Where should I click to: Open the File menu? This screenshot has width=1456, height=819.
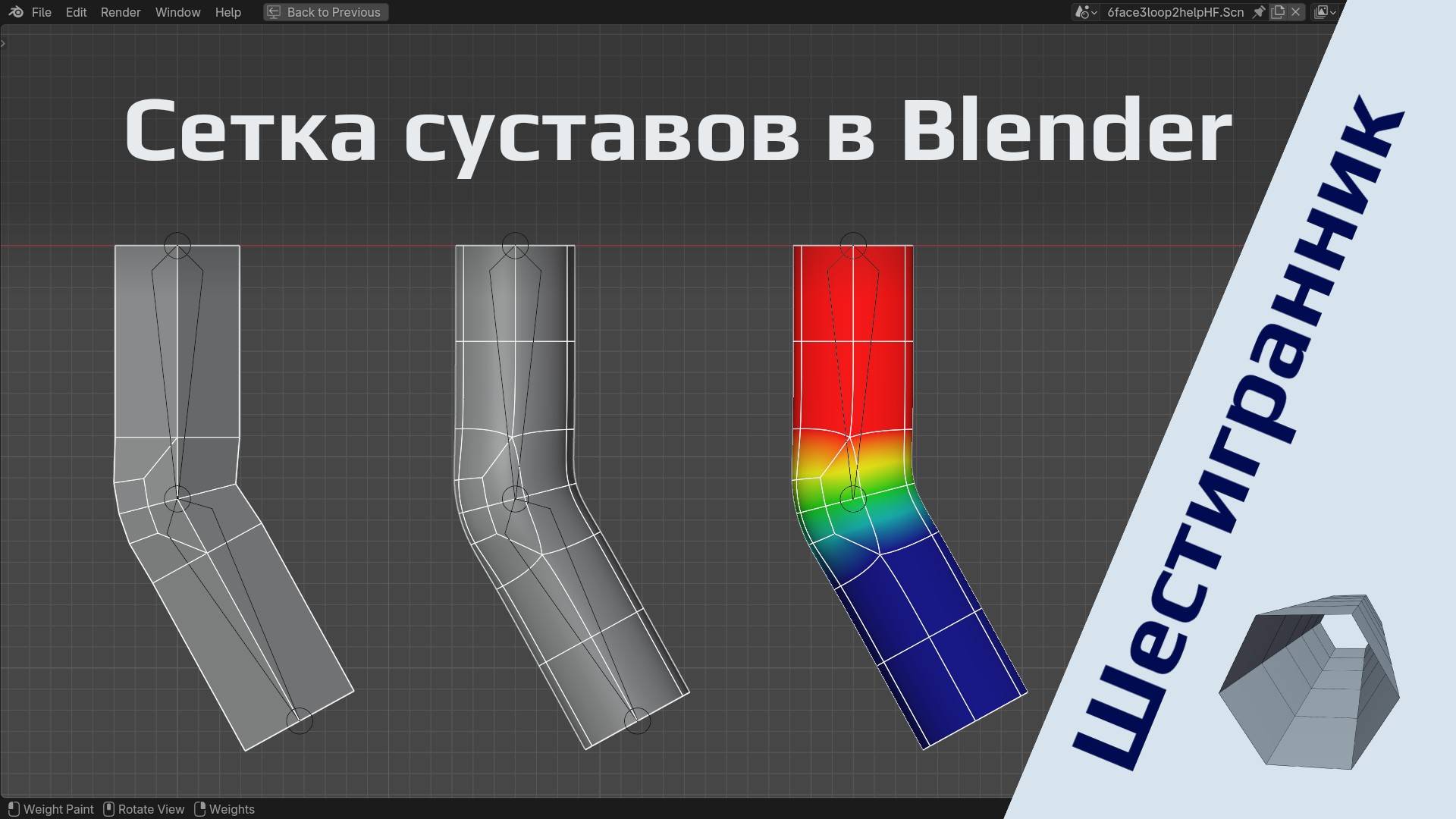pyautogui.click(x=42, y=12)
